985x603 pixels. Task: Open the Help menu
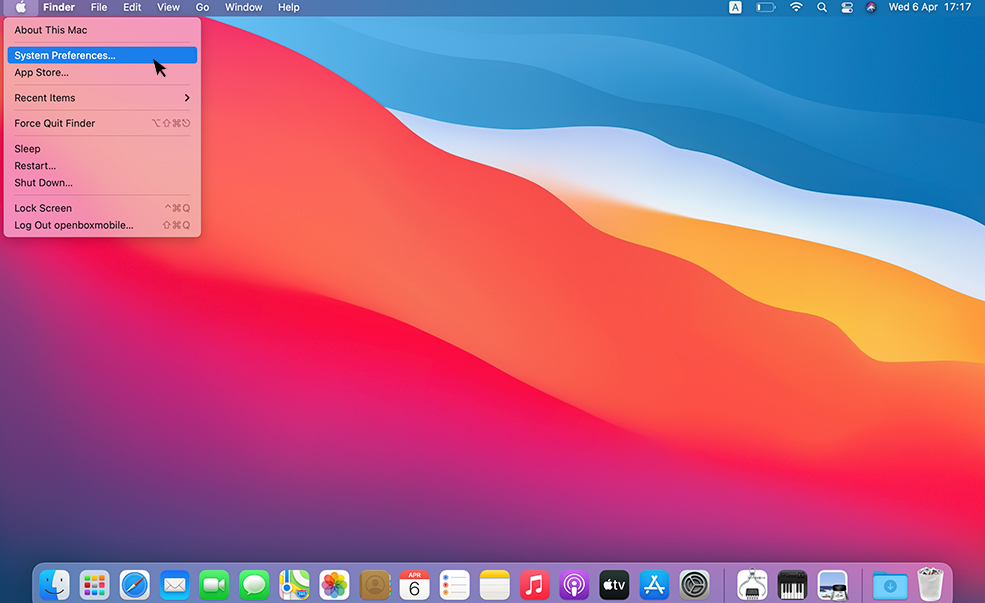coord(289,8)
